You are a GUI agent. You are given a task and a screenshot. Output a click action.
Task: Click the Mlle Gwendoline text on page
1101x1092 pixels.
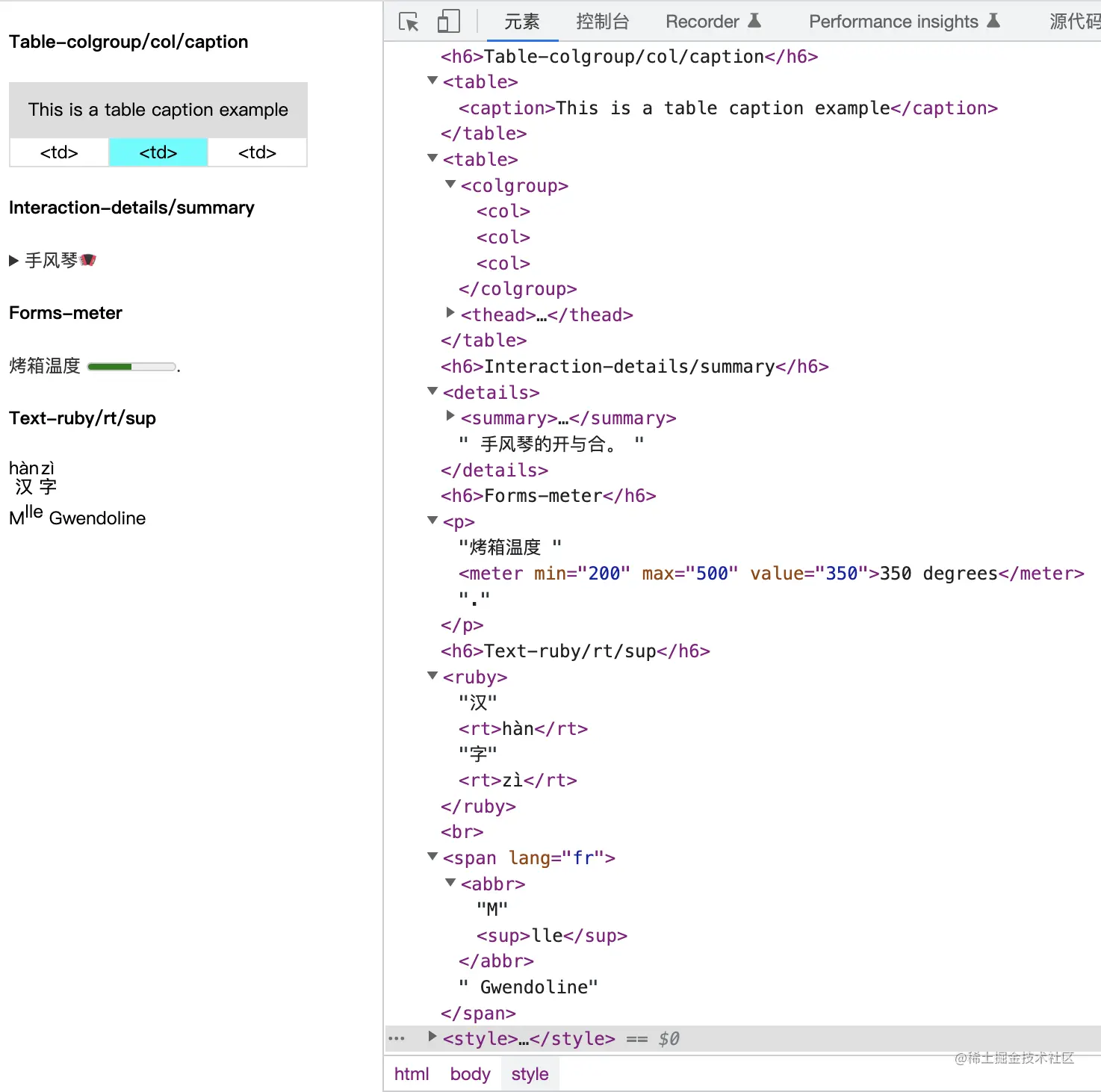click(77, 516)
